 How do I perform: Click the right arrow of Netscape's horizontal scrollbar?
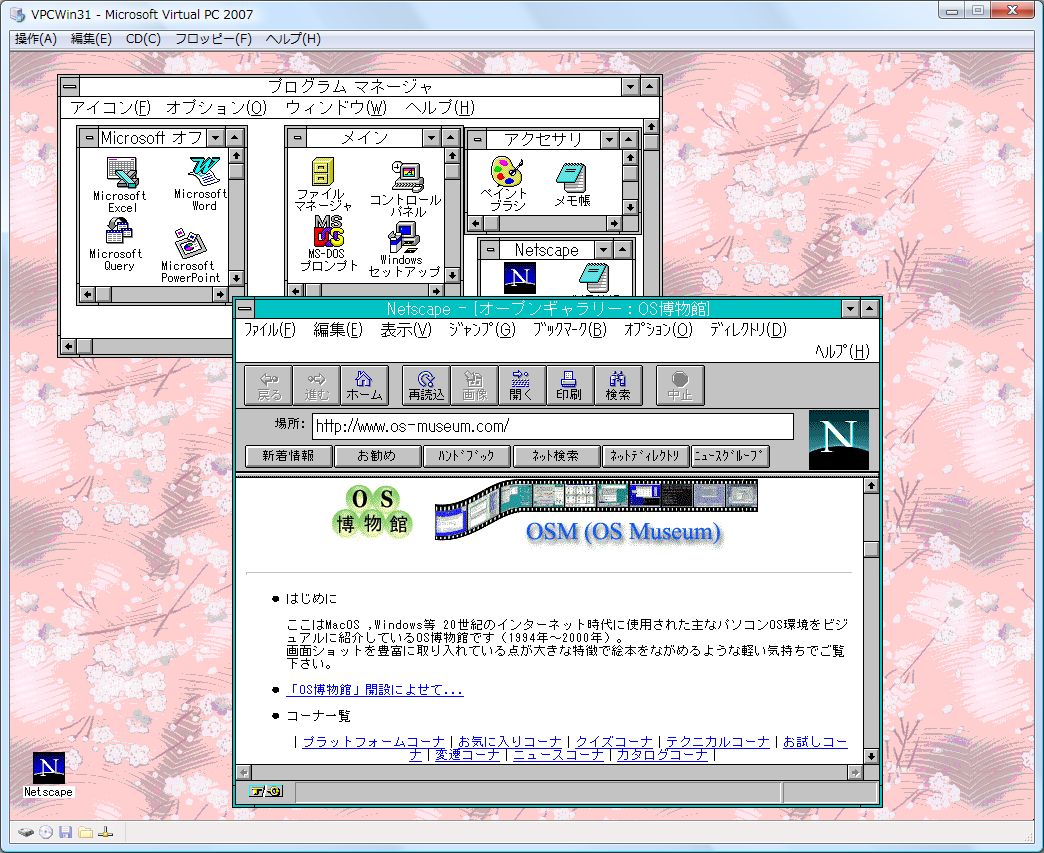coord(855,772)
